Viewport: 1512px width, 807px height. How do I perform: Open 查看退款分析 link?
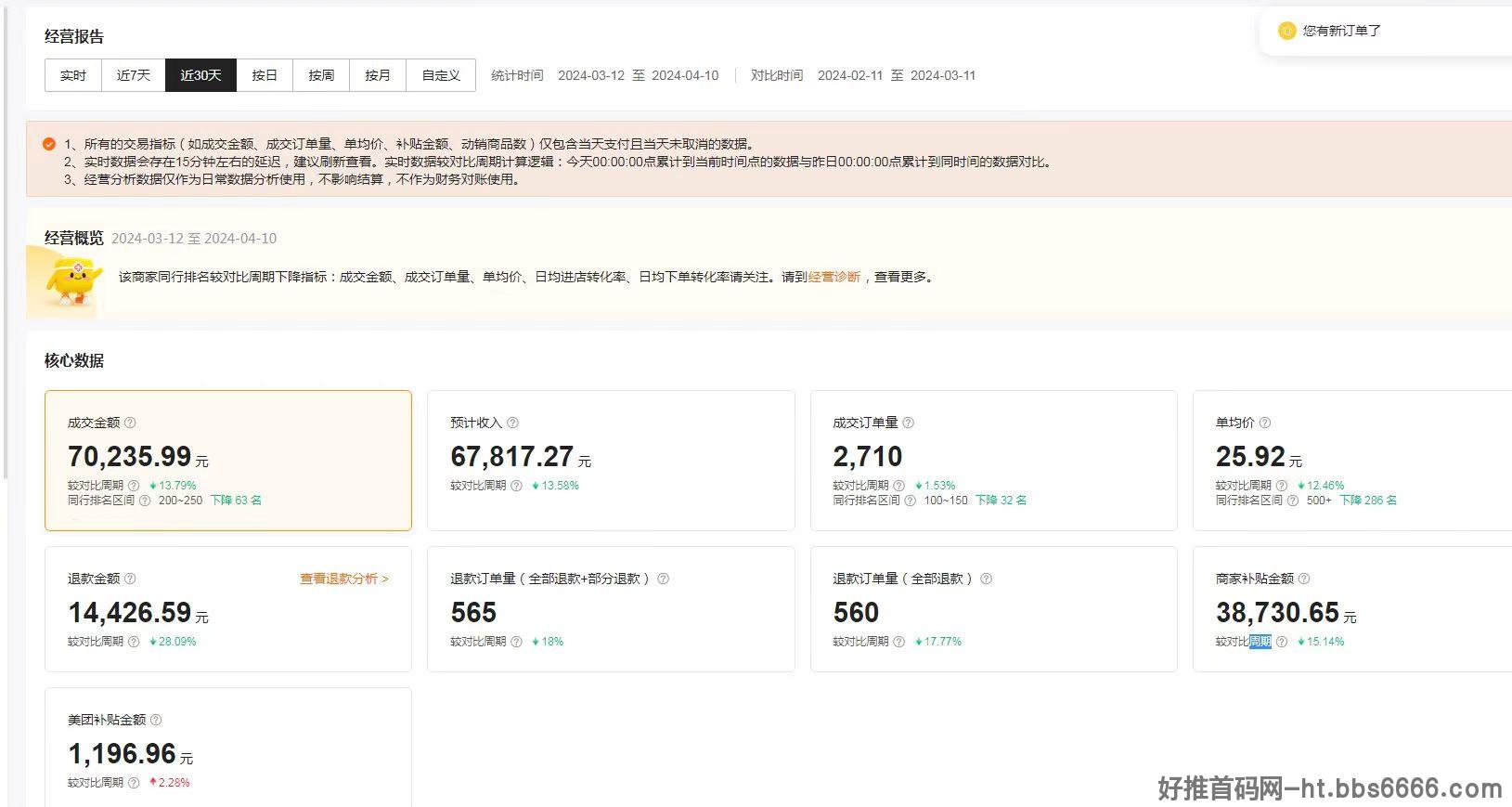click(x=344, y=579)
